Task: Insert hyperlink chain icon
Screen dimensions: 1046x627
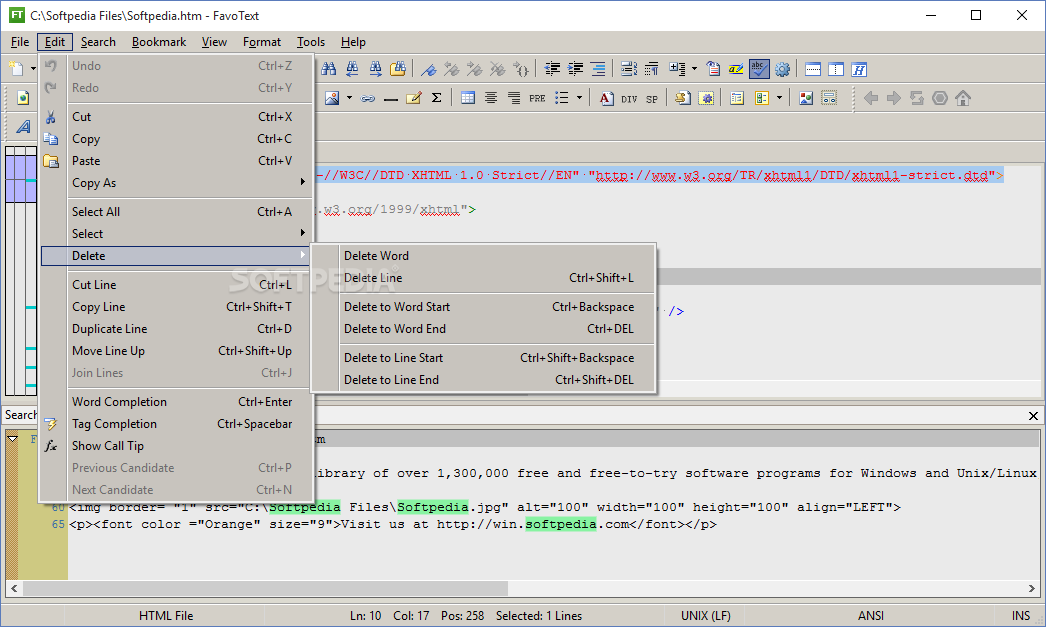Action: point(368,98)
